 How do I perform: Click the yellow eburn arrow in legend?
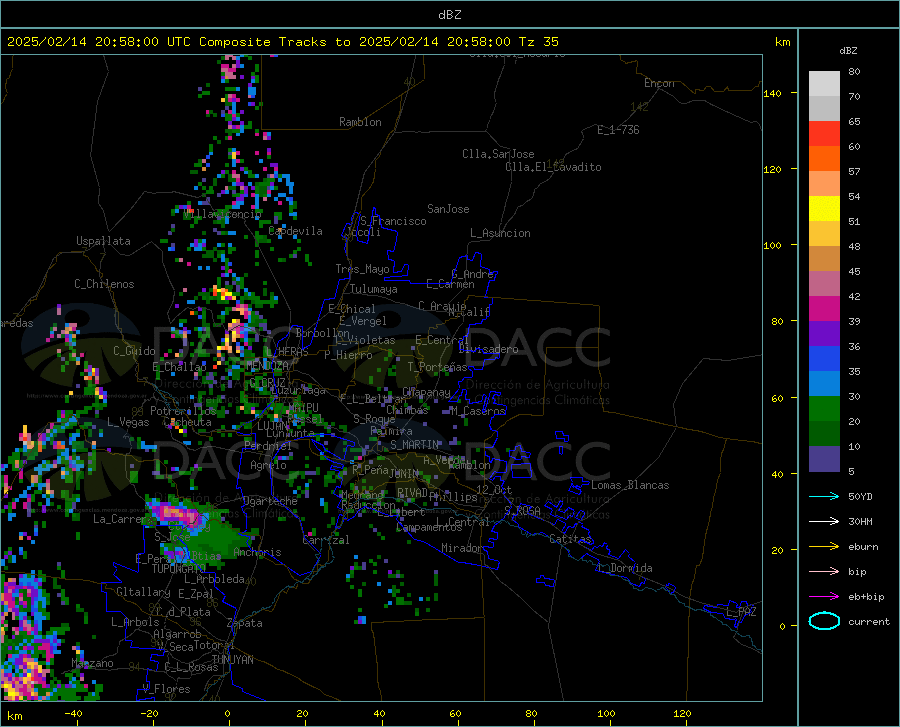(x=824, y=546)
